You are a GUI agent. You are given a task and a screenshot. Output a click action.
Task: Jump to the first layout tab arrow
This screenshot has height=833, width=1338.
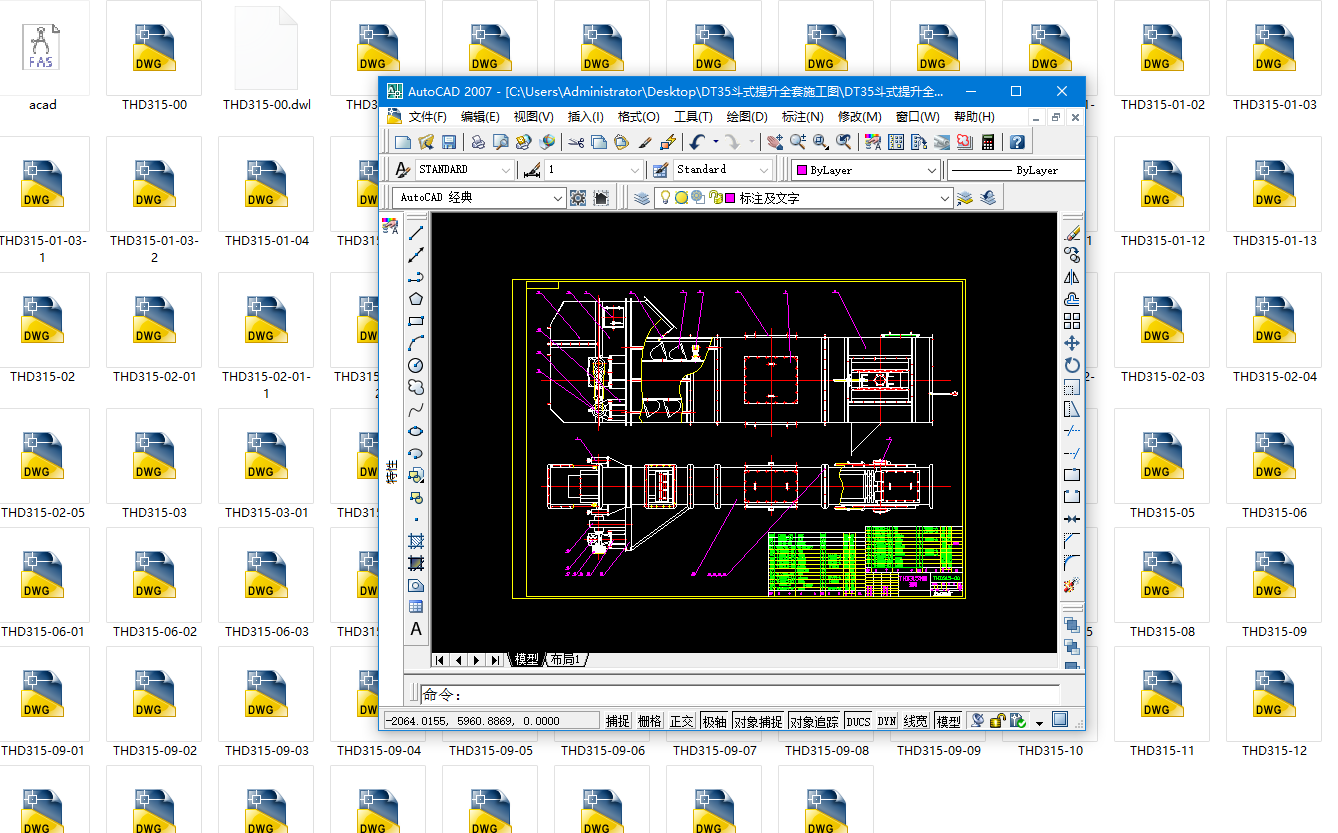(x=441, y=660)
